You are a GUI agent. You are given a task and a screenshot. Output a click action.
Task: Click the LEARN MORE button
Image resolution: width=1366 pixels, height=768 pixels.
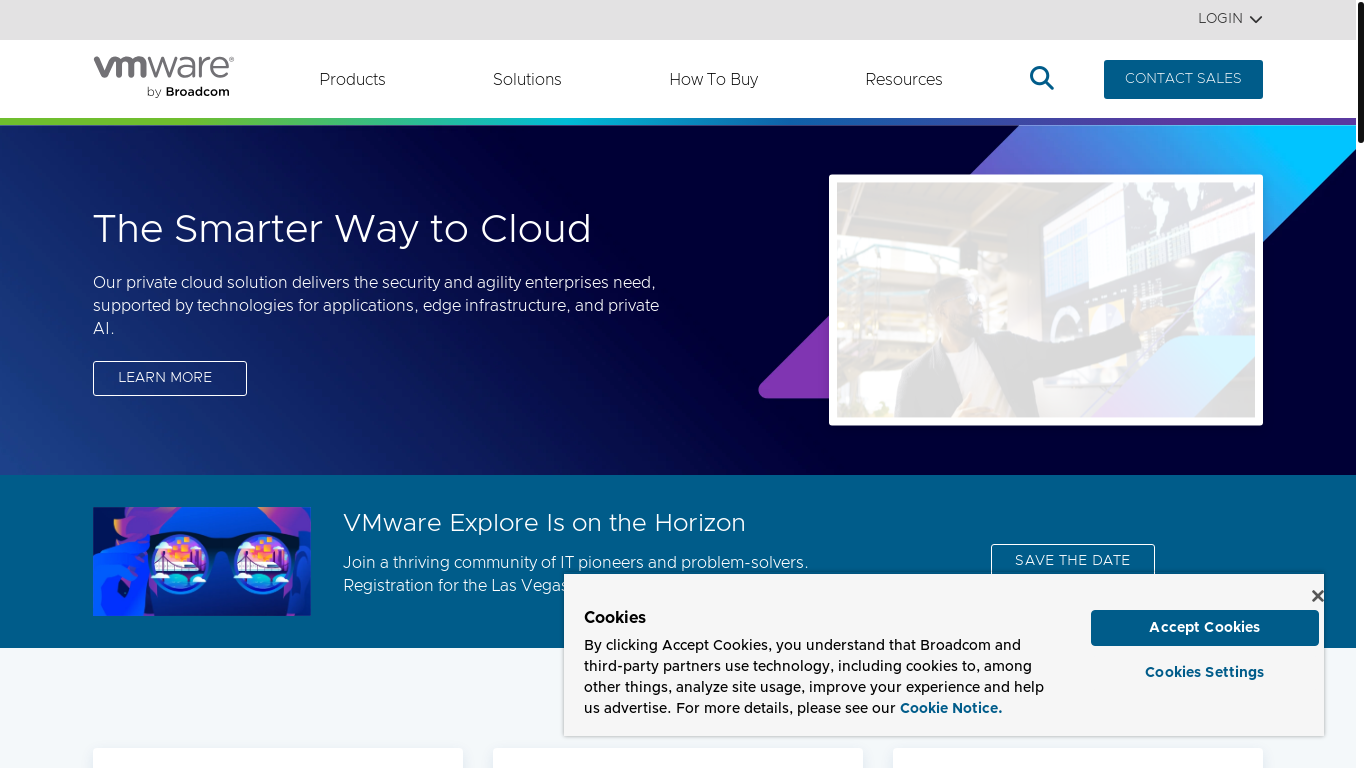(x=170, y=378)
